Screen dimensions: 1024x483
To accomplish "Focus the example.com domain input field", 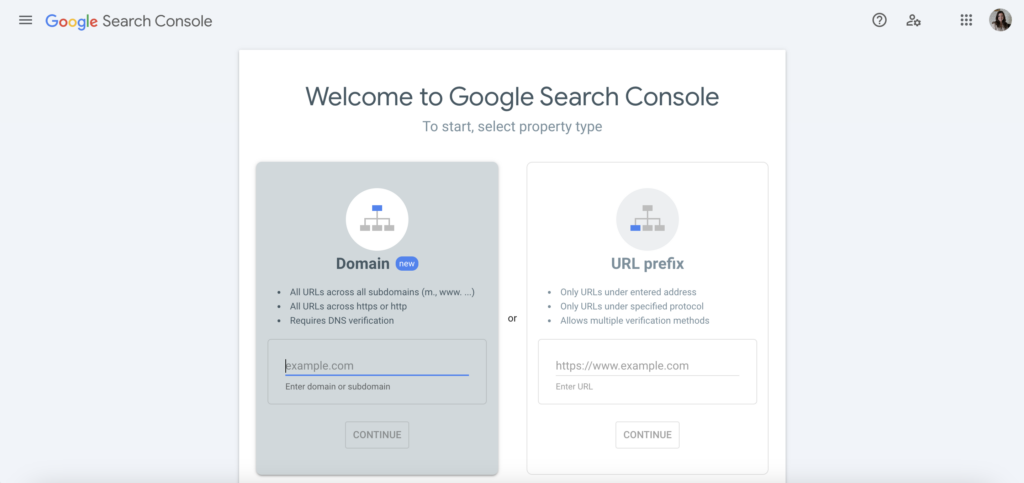I will point(377,366).
